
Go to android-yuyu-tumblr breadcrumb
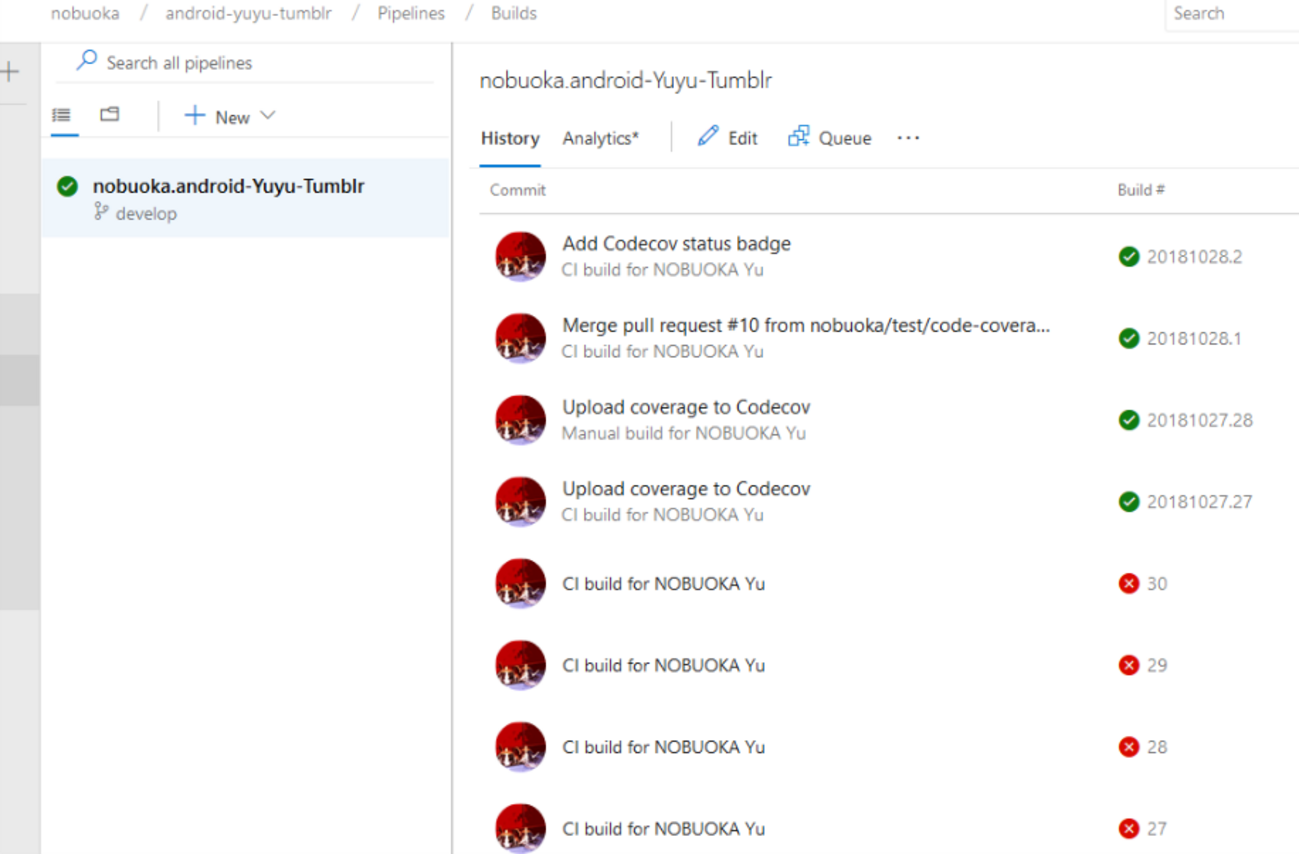248,13
